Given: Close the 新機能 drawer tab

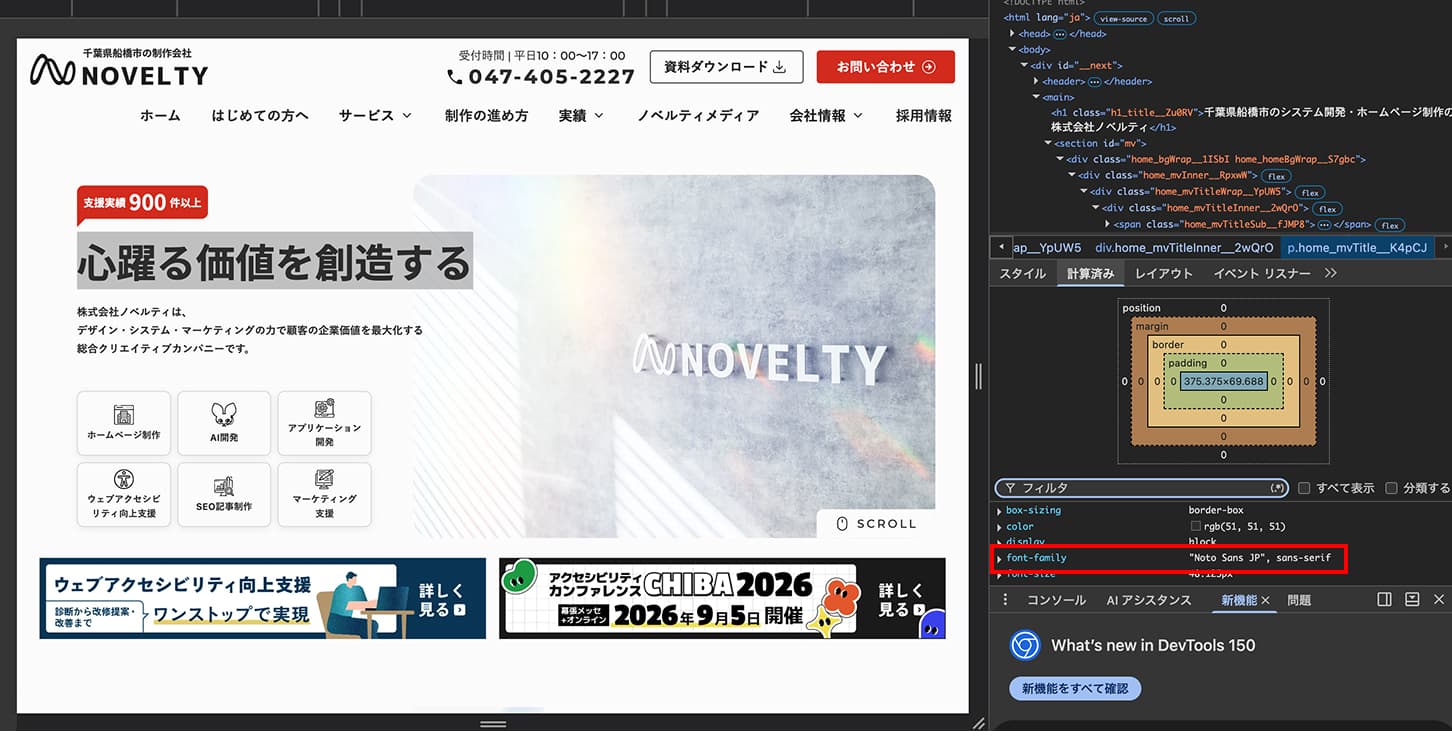Looking at the screenshot, I should [1265, 600].
